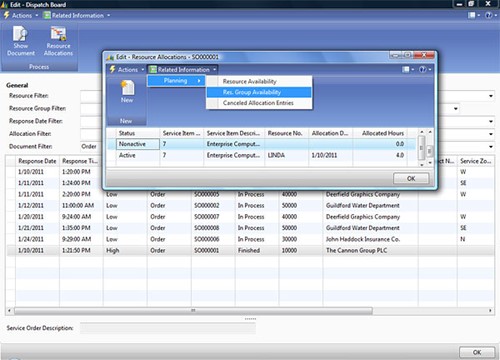
Task: Click OK in Resource Allocations dialog
Action: pos(411,178)
